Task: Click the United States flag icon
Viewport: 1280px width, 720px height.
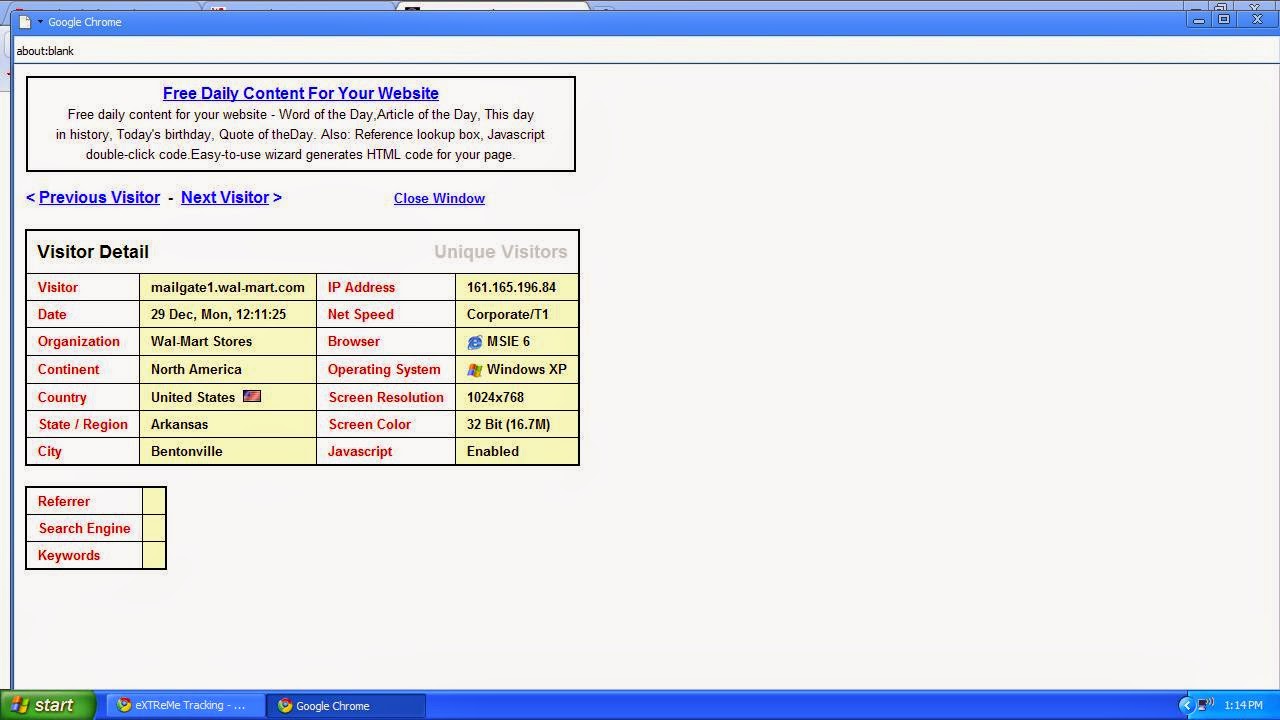Action: click(x=252, y=396)
